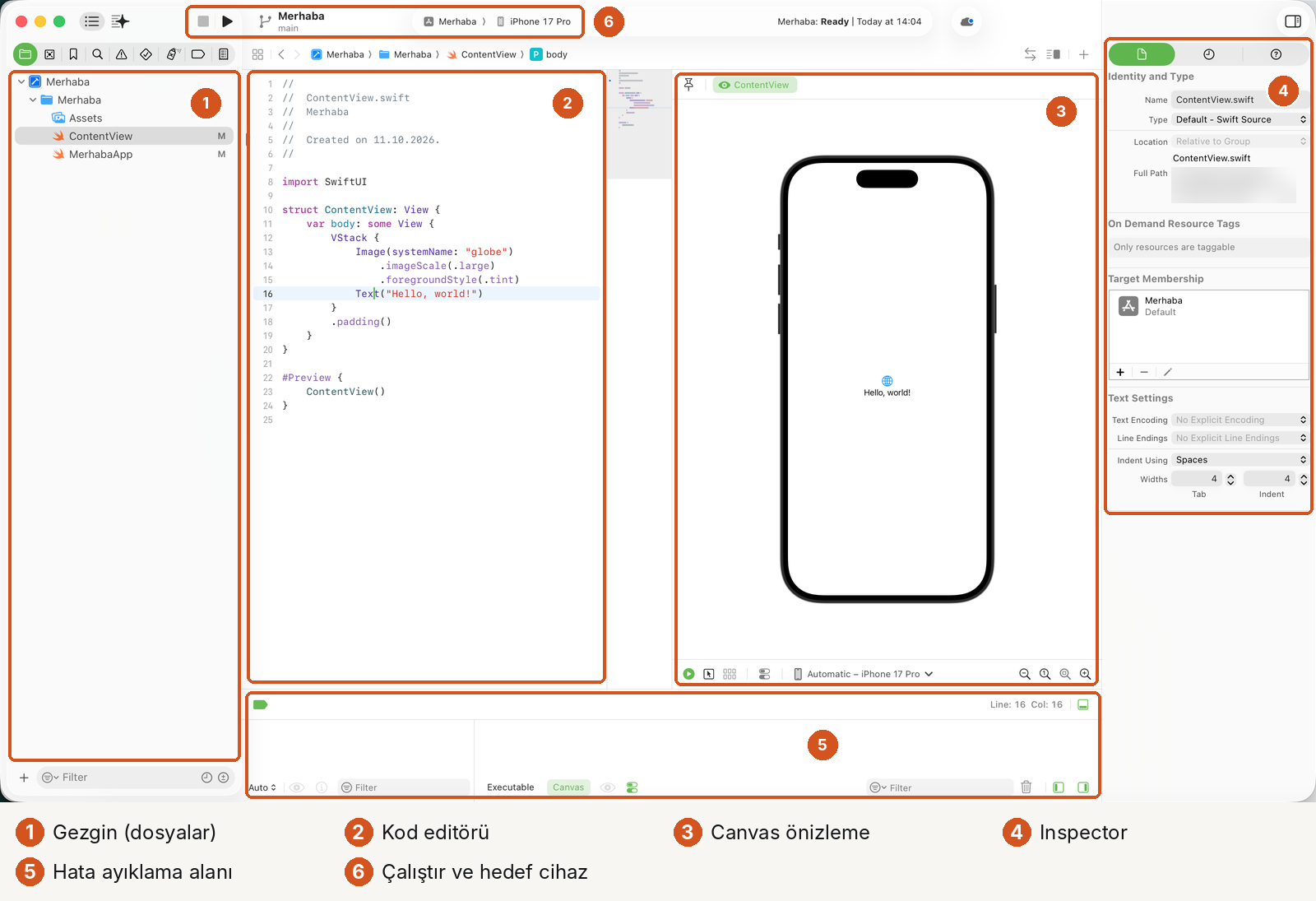
Task: Toggle the inspector panel visibility
Action: click(x=1293, y=21)
